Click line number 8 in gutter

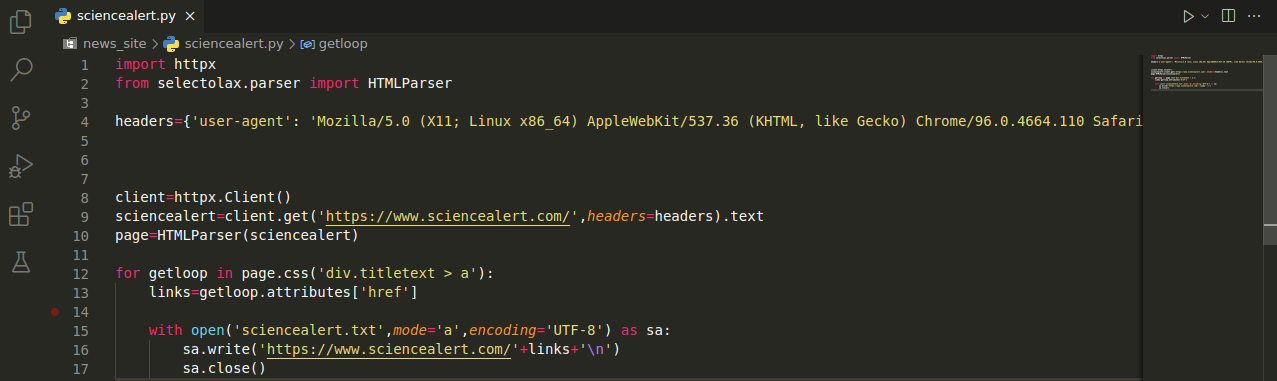coord(84,198)
